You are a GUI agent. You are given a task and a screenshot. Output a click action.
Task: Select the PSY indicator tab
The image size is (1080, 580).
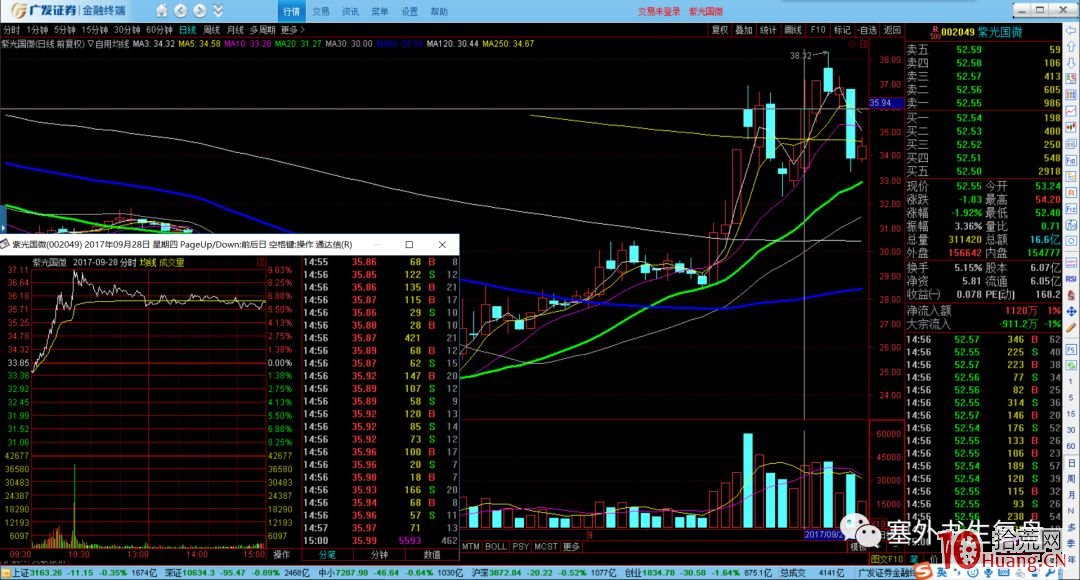click(521, 546)
